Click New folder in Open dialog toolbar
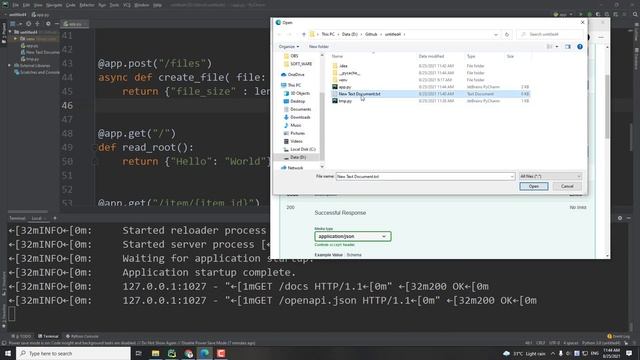Viewport: 640px width, 360px height. click(x=319, y=47)
